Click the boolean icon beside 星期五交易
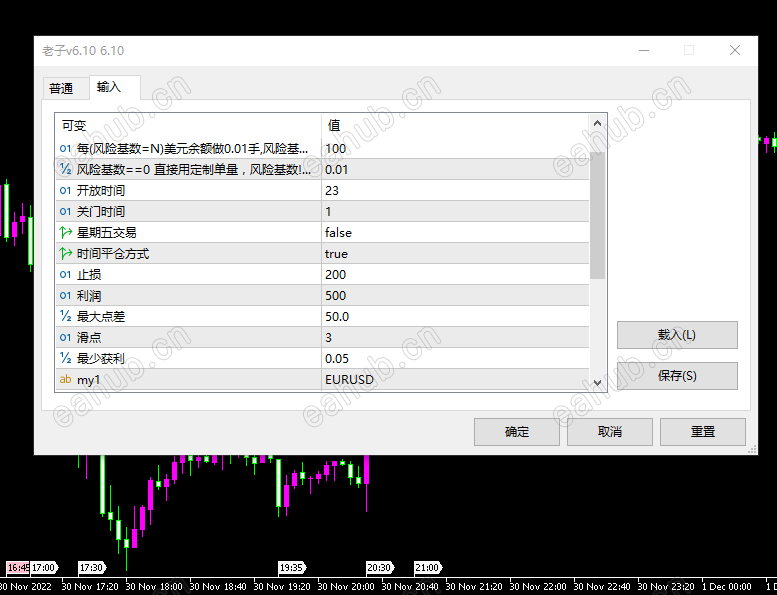 (x=65, y=232)
